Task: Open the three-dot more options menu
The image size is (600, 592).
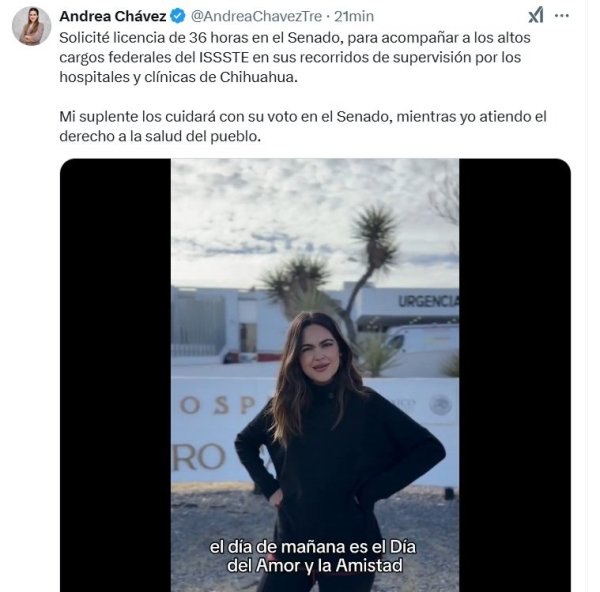Action: (561, 16)
